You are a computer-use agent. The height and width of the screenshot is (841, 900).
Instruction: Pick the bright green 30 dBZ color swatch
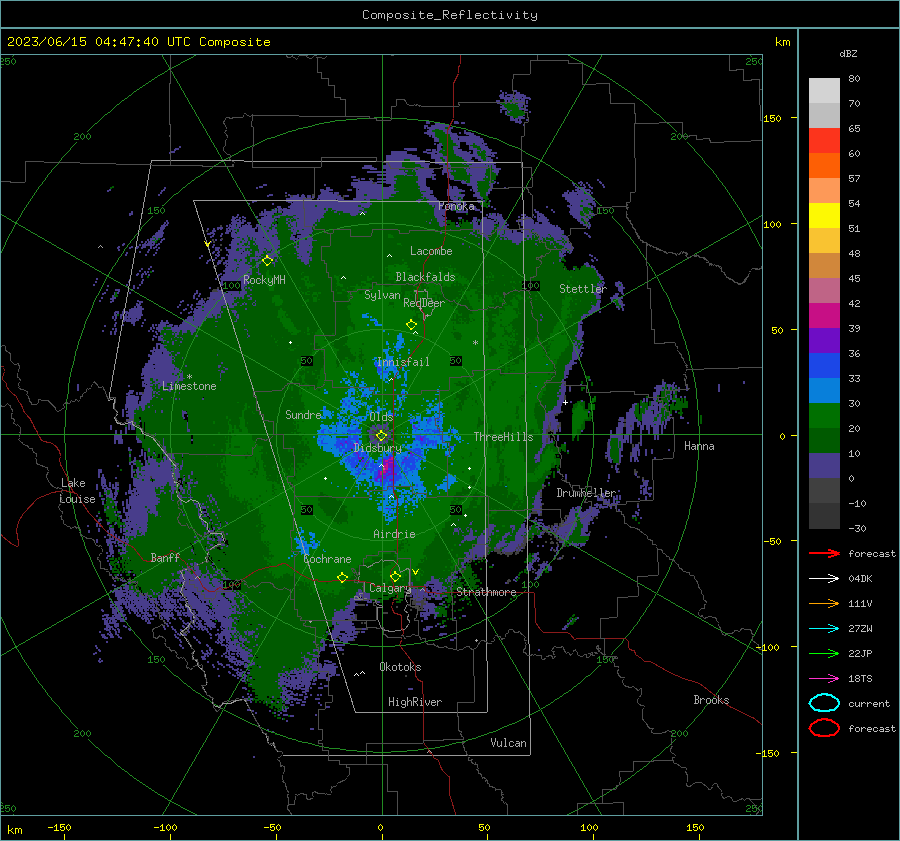pyautogui.click(x=824, y=415)
